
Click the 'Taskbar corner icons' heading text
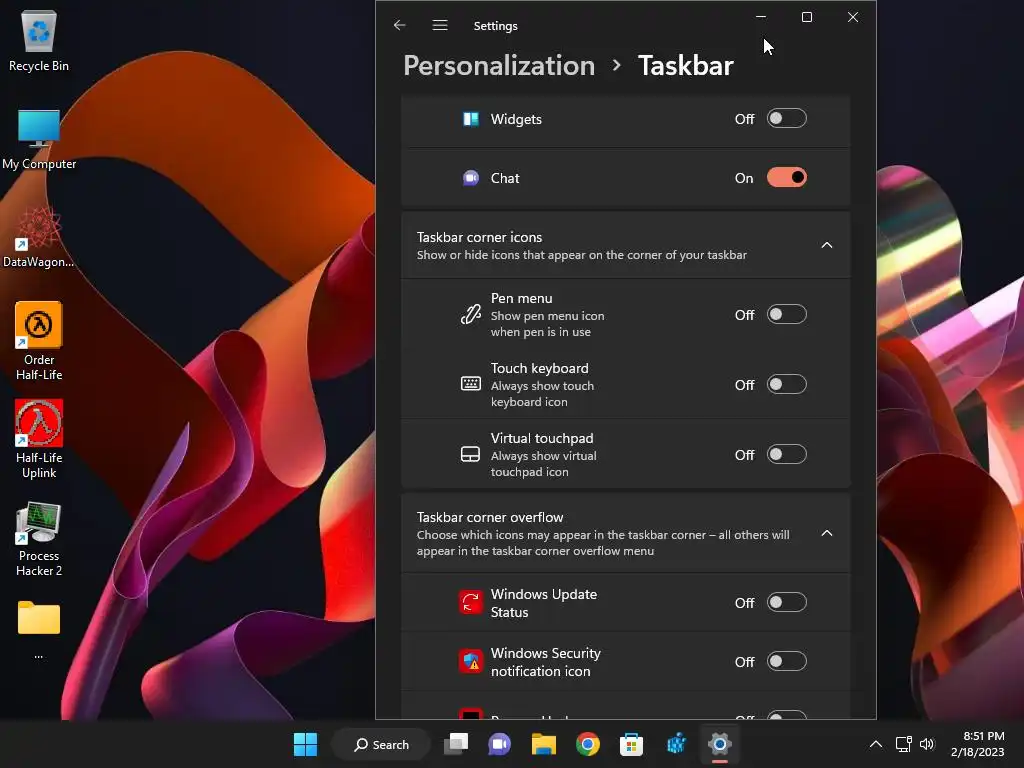[479, 237]
